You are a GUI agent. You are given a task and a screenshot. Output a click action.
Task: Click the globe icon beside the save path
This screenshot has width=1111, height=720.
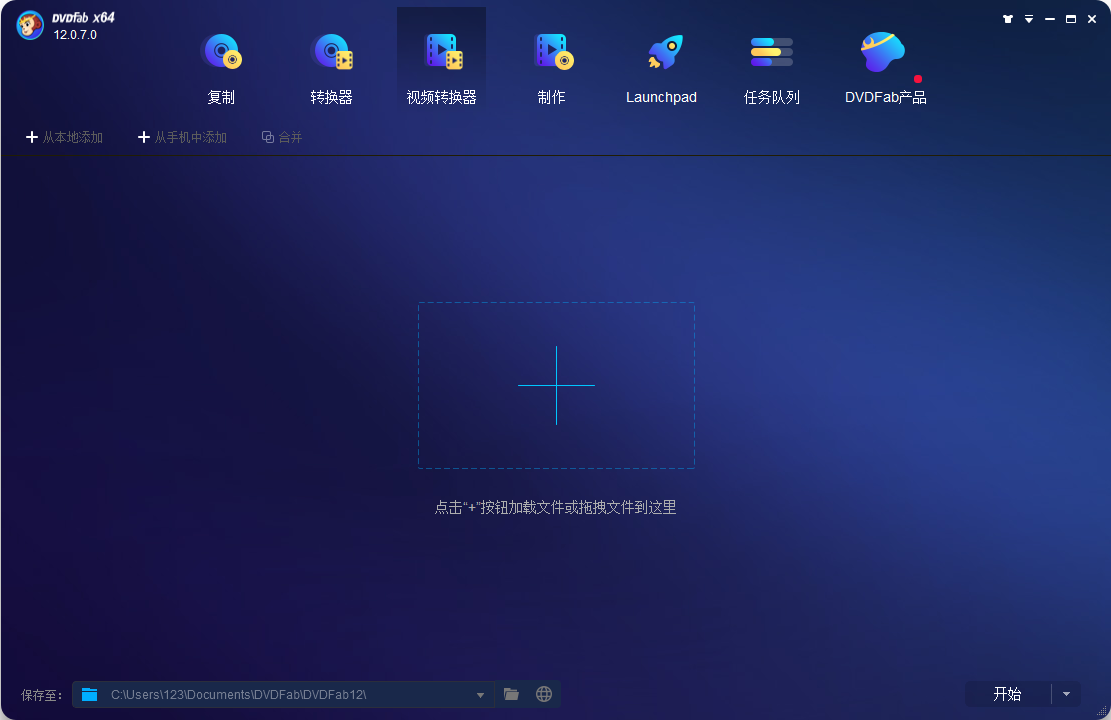tap(544, 694)
